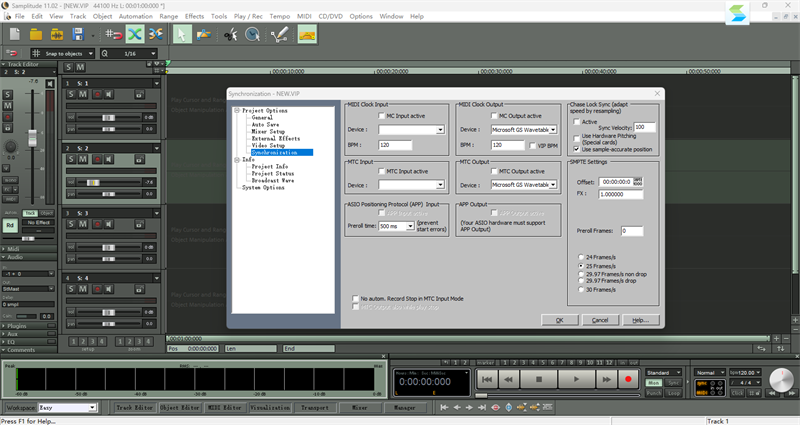Open the Effects menu
800x425 pixels.
194,16
